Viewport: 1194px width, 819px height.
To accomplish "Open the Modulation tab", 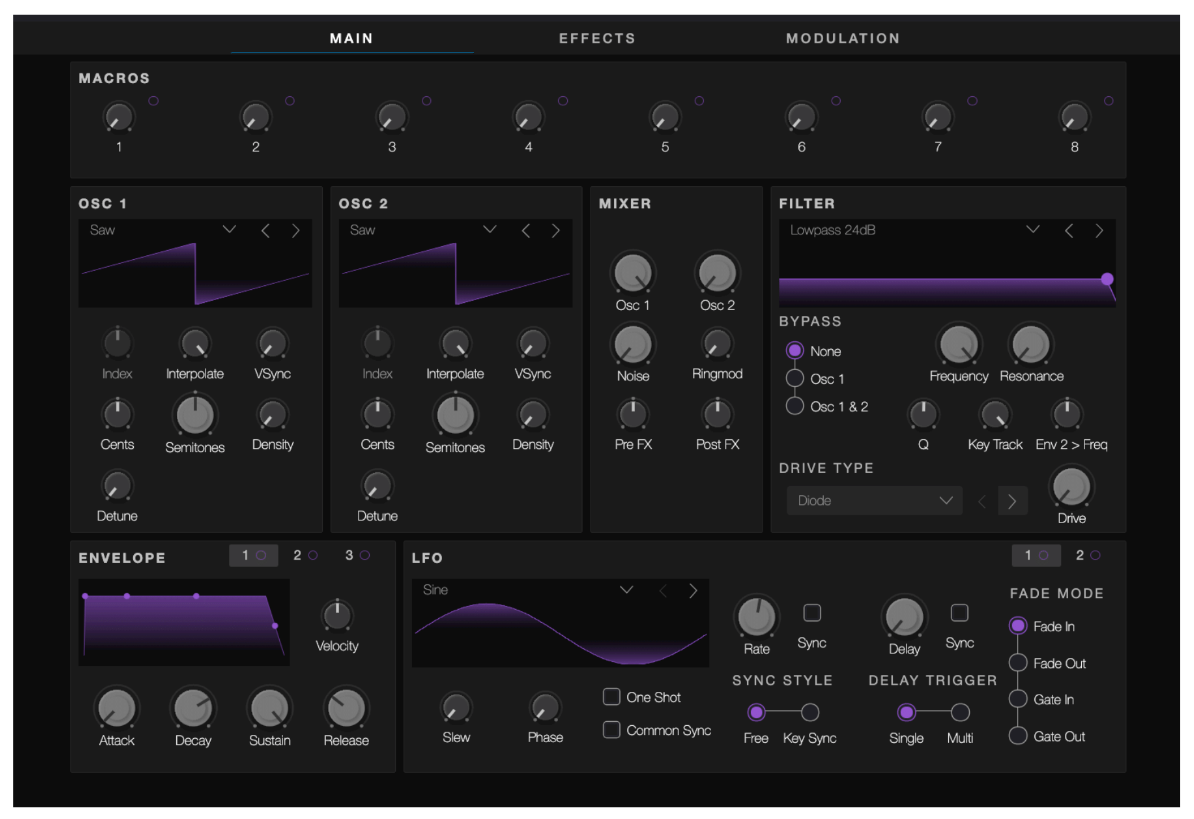I will pyautogui.click(x=842, y=38).
